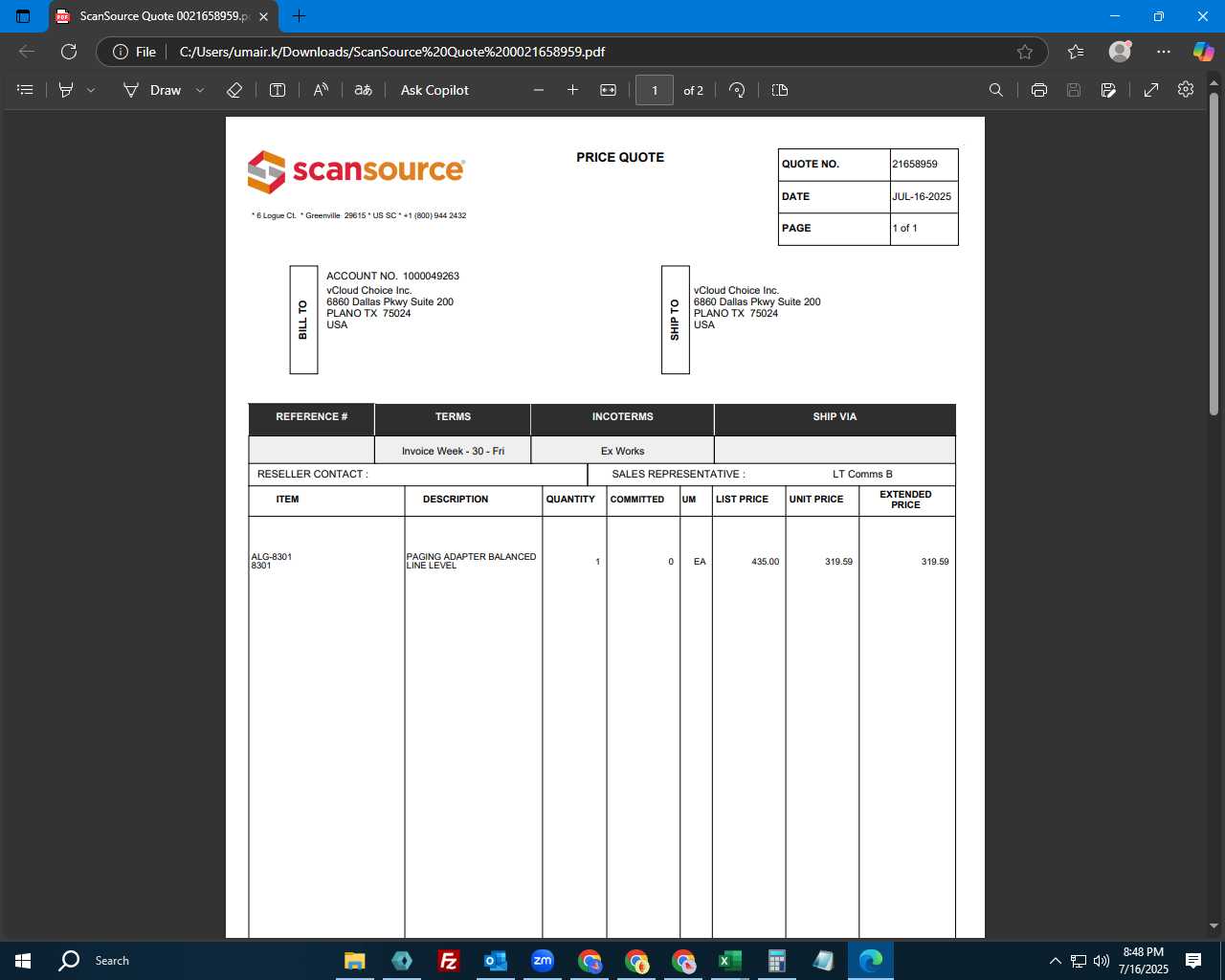This screenshot has height=980, width=1225.
Task: Open Outlook from the taskbar
Action: pyautogui.click(x=495, y=961)
